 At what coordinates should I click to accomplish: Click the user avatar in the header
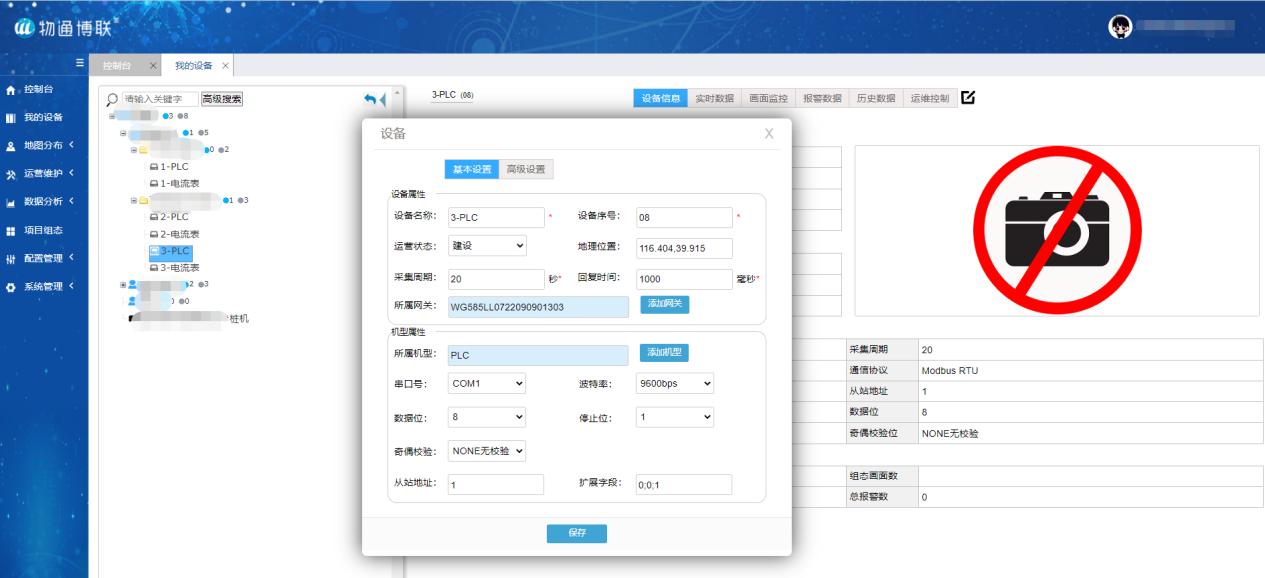point(1119,27)
